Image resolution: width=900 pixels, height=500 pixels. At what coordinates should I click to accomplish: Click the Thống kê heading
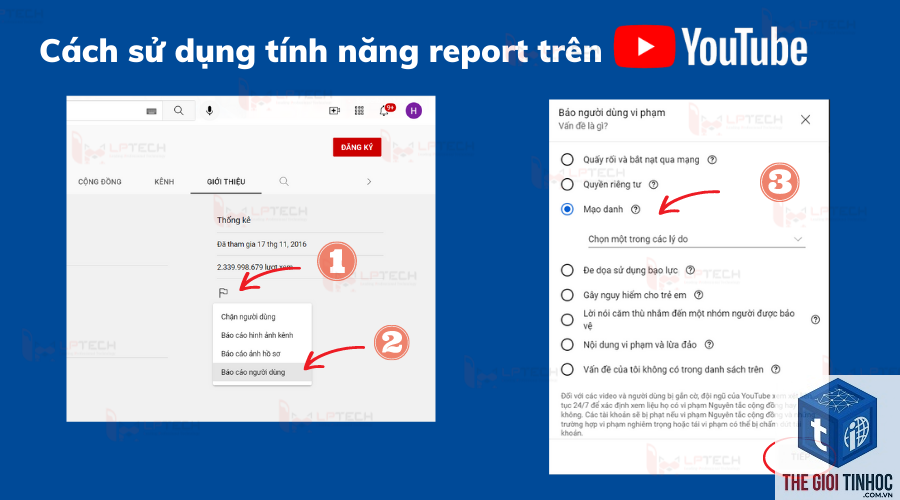pos(234,220)
